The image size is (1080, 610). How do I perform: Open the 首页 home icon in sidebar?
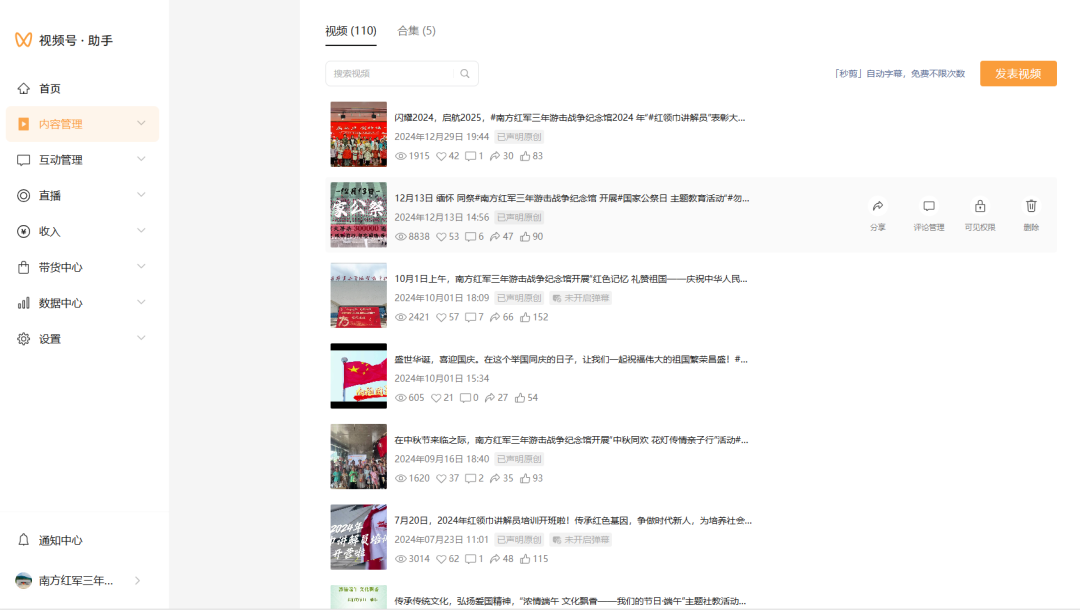coord(24,88)
